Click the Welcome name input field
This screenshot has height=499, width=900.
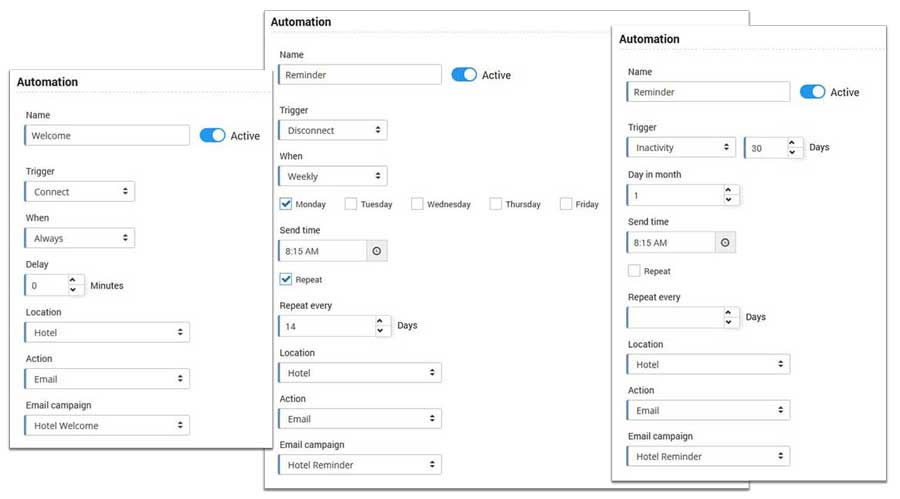(x=108, y=136)
